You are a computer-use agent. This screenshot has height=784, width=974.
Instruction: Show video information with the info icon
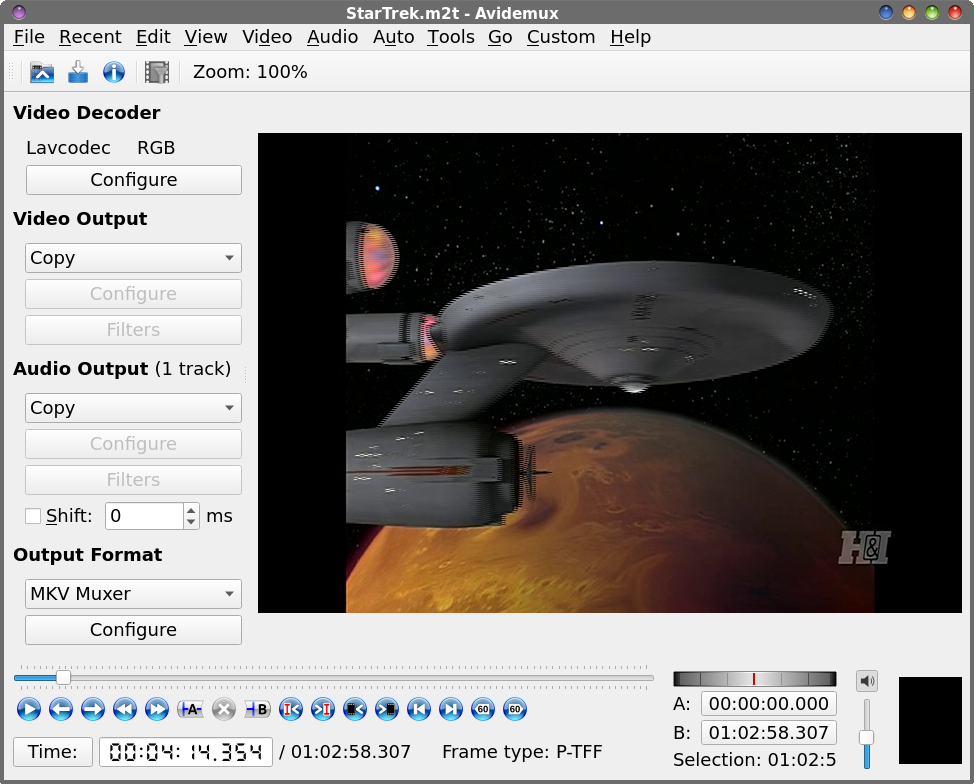point(114,72)
